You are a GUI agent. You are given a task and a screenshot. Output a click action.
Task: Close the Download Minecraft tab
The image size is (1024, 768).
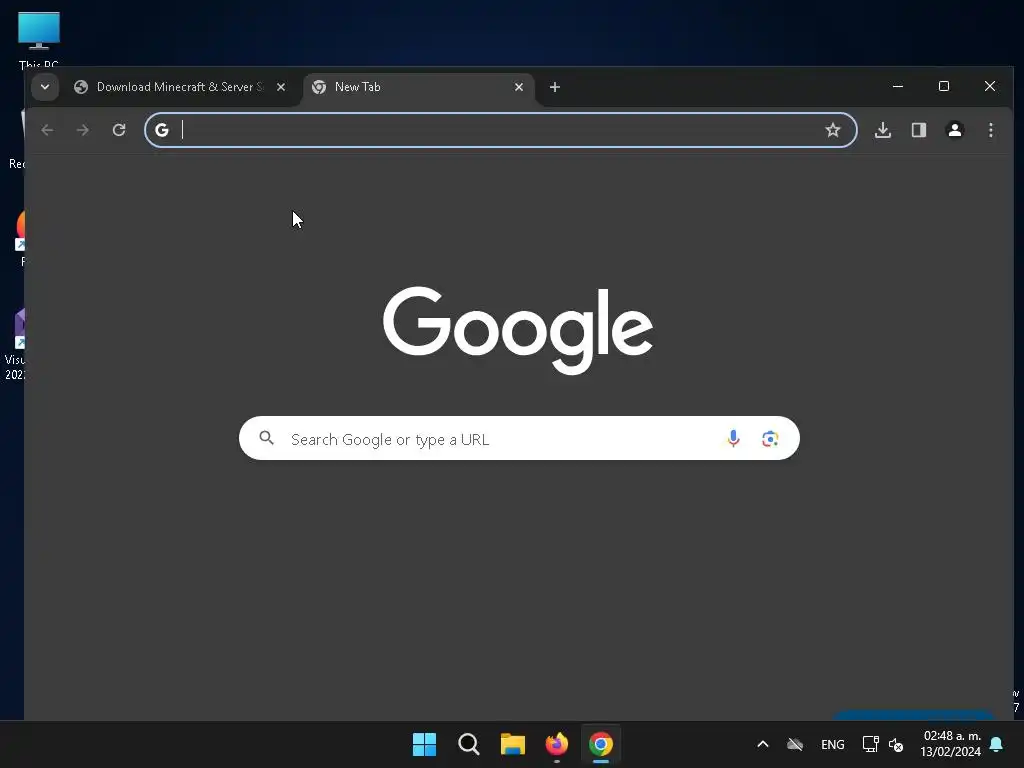click(x=281, y=87)
